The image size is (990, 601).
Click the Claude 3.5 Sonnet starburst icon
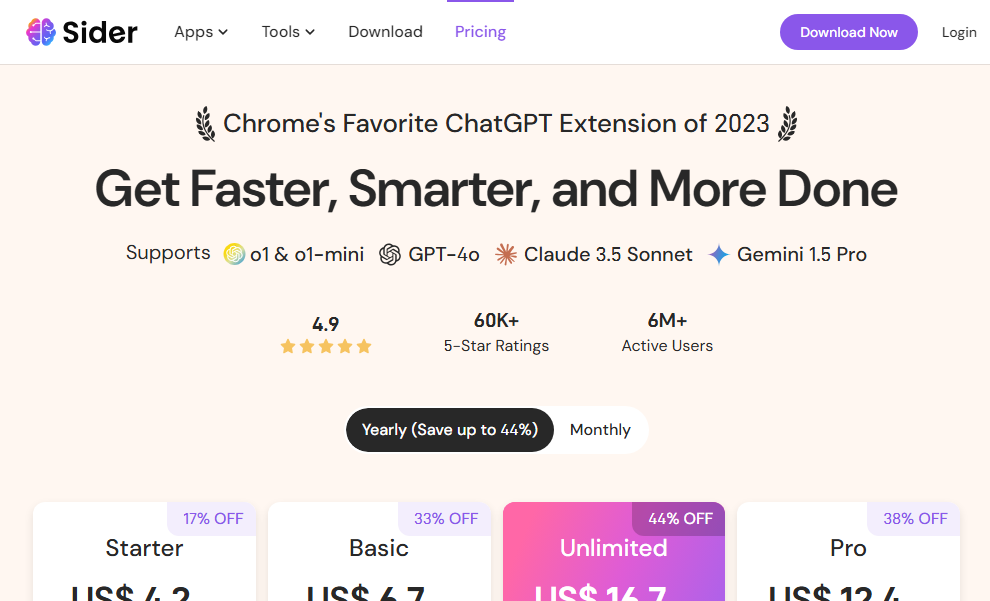coord(506,254)
